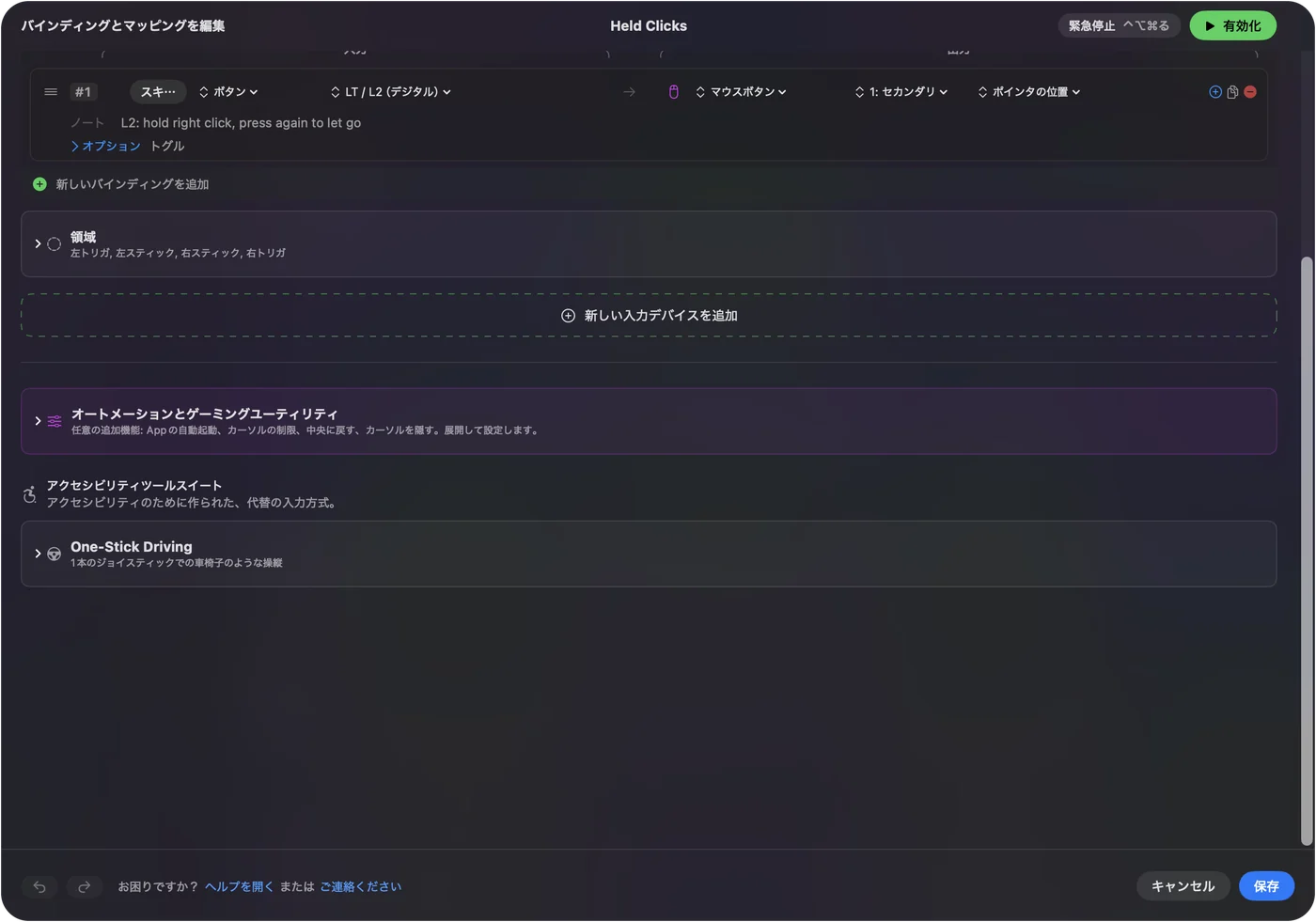
Task: Expand the オプション disclosure for binding #1
Action: [x=105, y=146]
